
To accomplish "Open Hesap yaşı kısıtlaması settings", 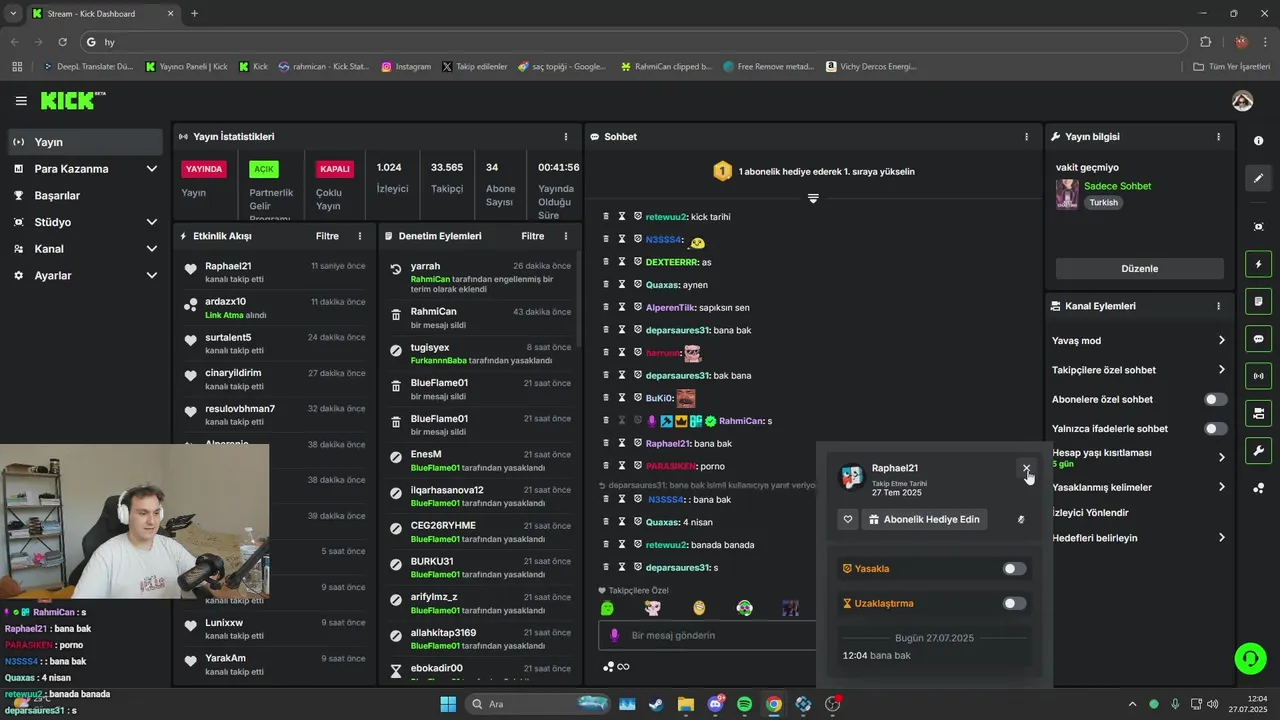I will point(1138,457).
